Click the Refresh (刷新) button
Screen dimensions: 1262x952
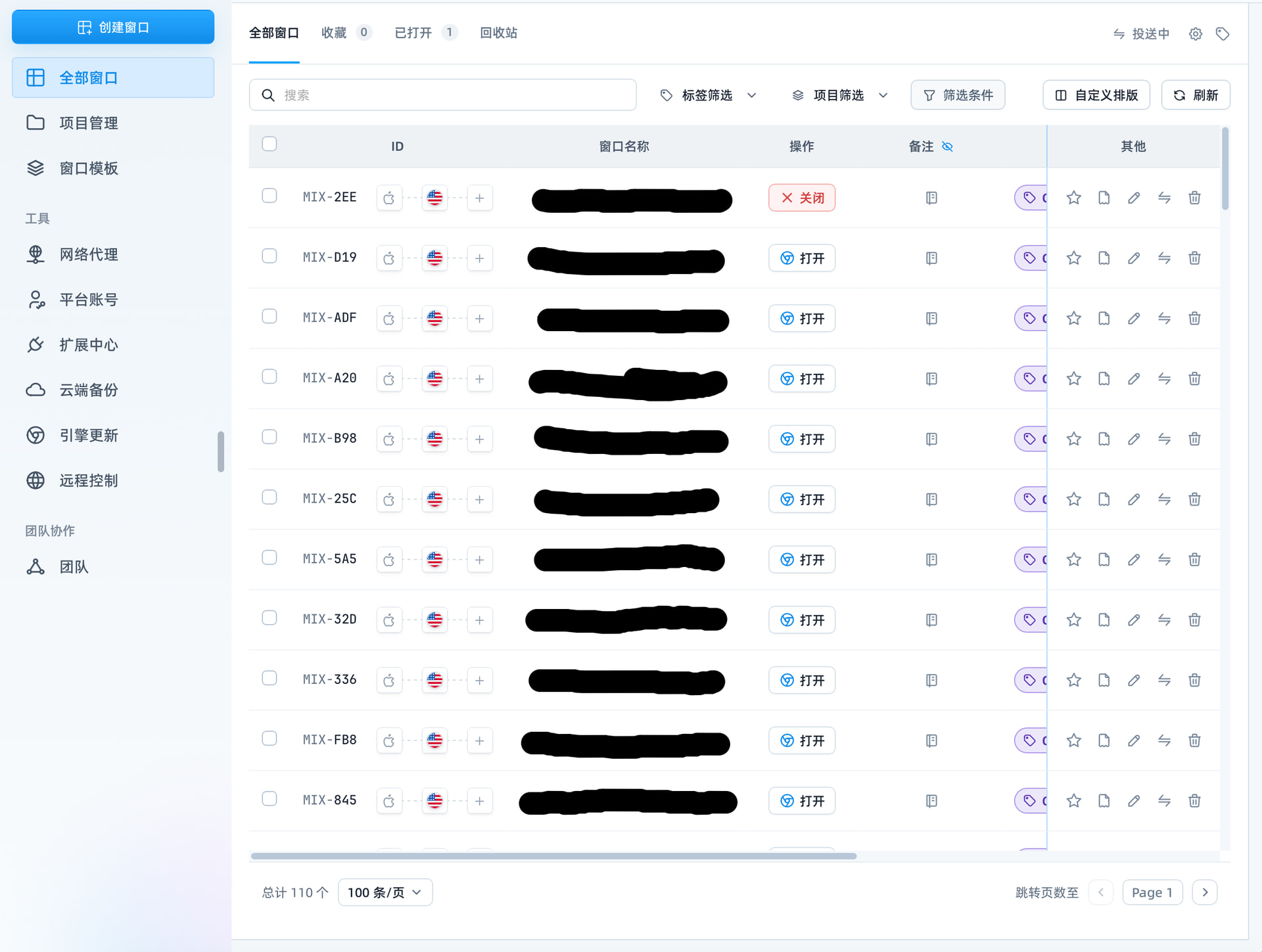click(x=1196, y=95)
